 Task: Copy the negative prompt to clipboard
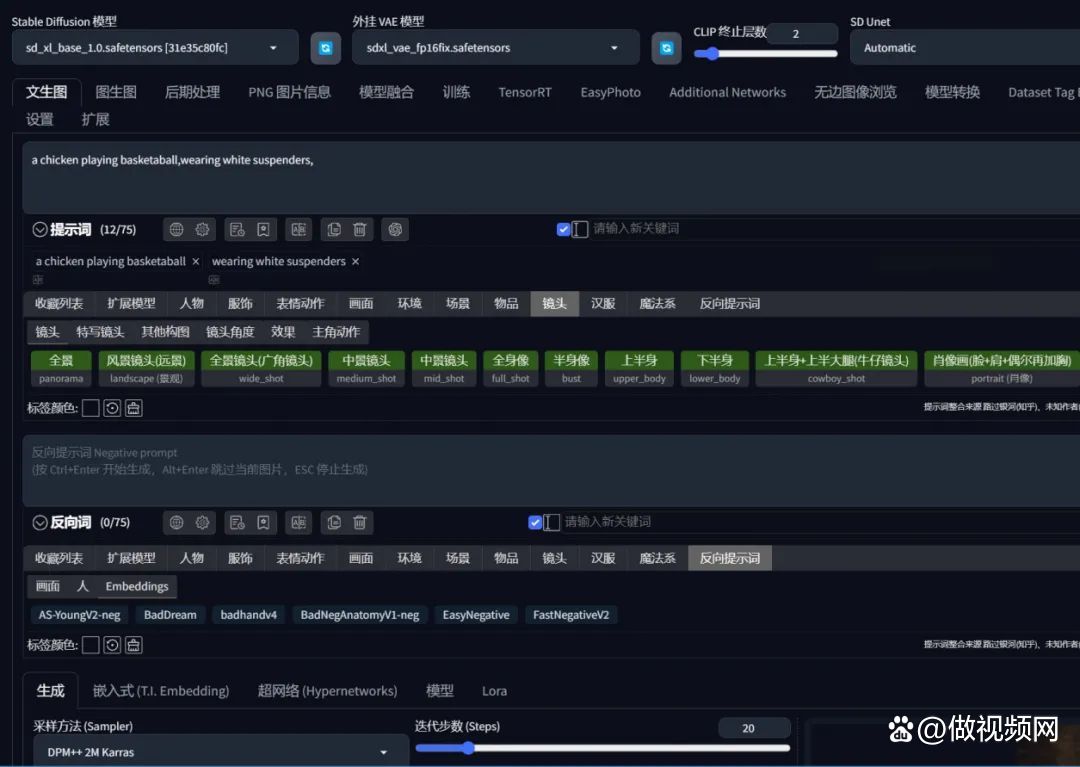(x=334, y=523)
